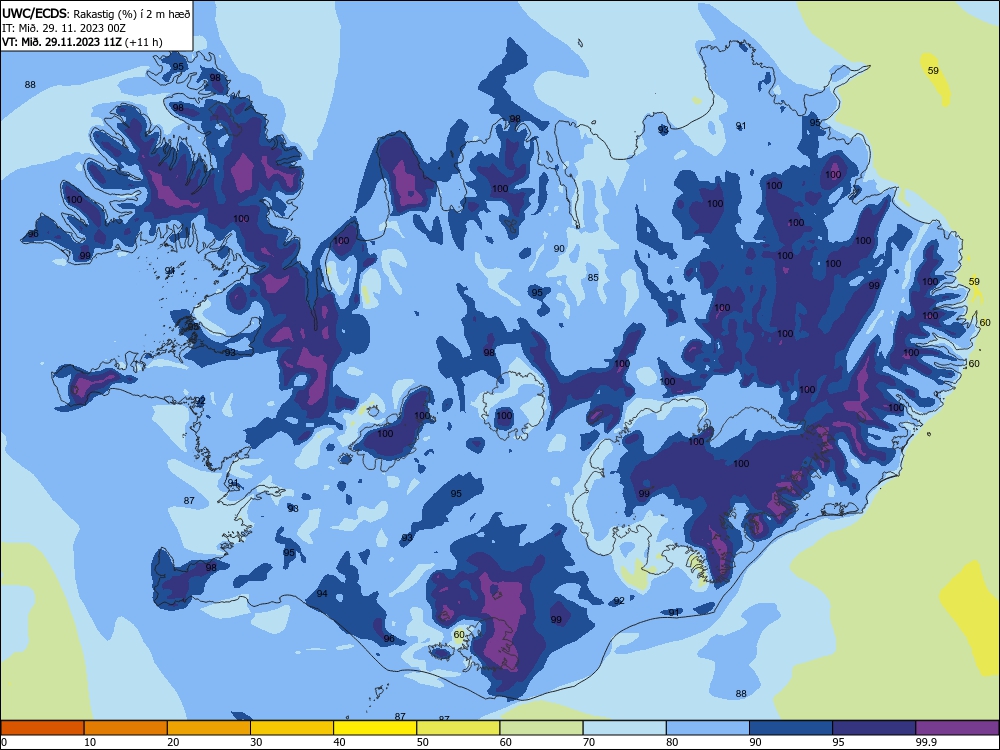Click the "70" legend tick label

[589, 742]
